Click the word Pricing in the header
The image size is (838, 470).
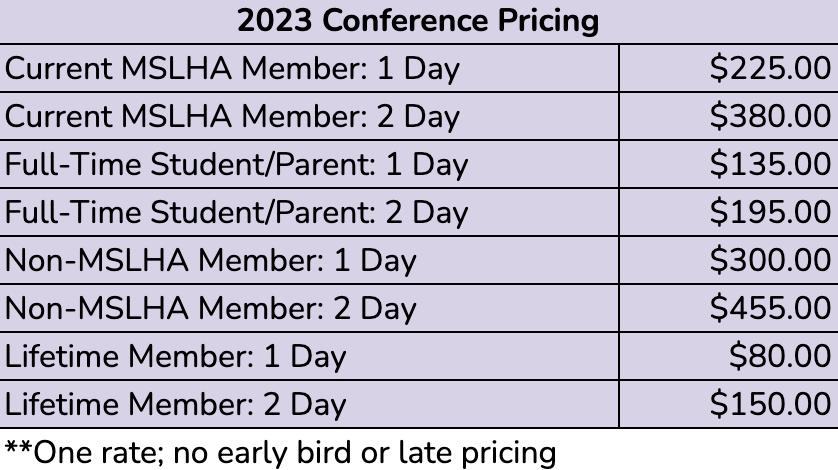(x=548, y=22)
